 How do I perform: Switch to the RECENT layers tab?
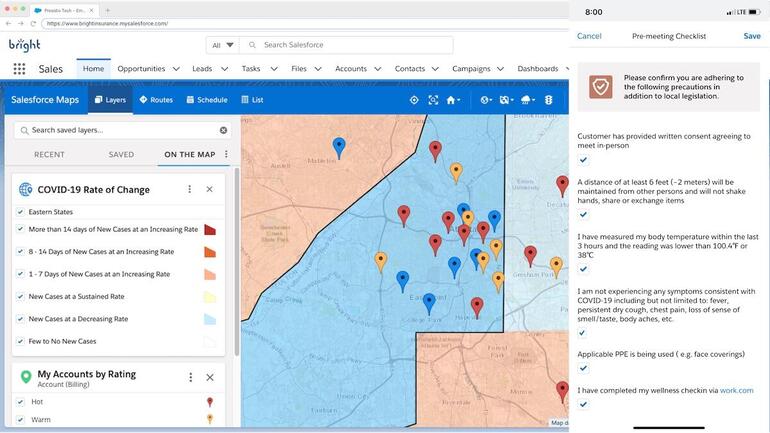[49, 154]
